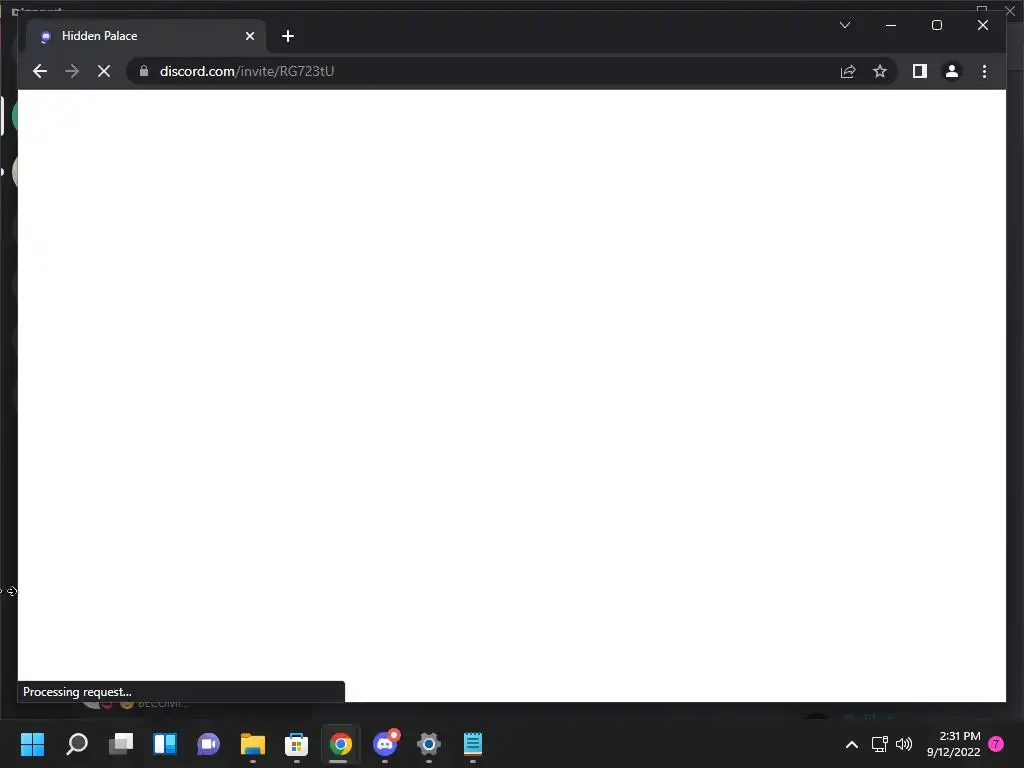Viewport: 1024px width, 768px height.
Task: Open Settings gear on taskbar
Action: (x=428, y=744)
